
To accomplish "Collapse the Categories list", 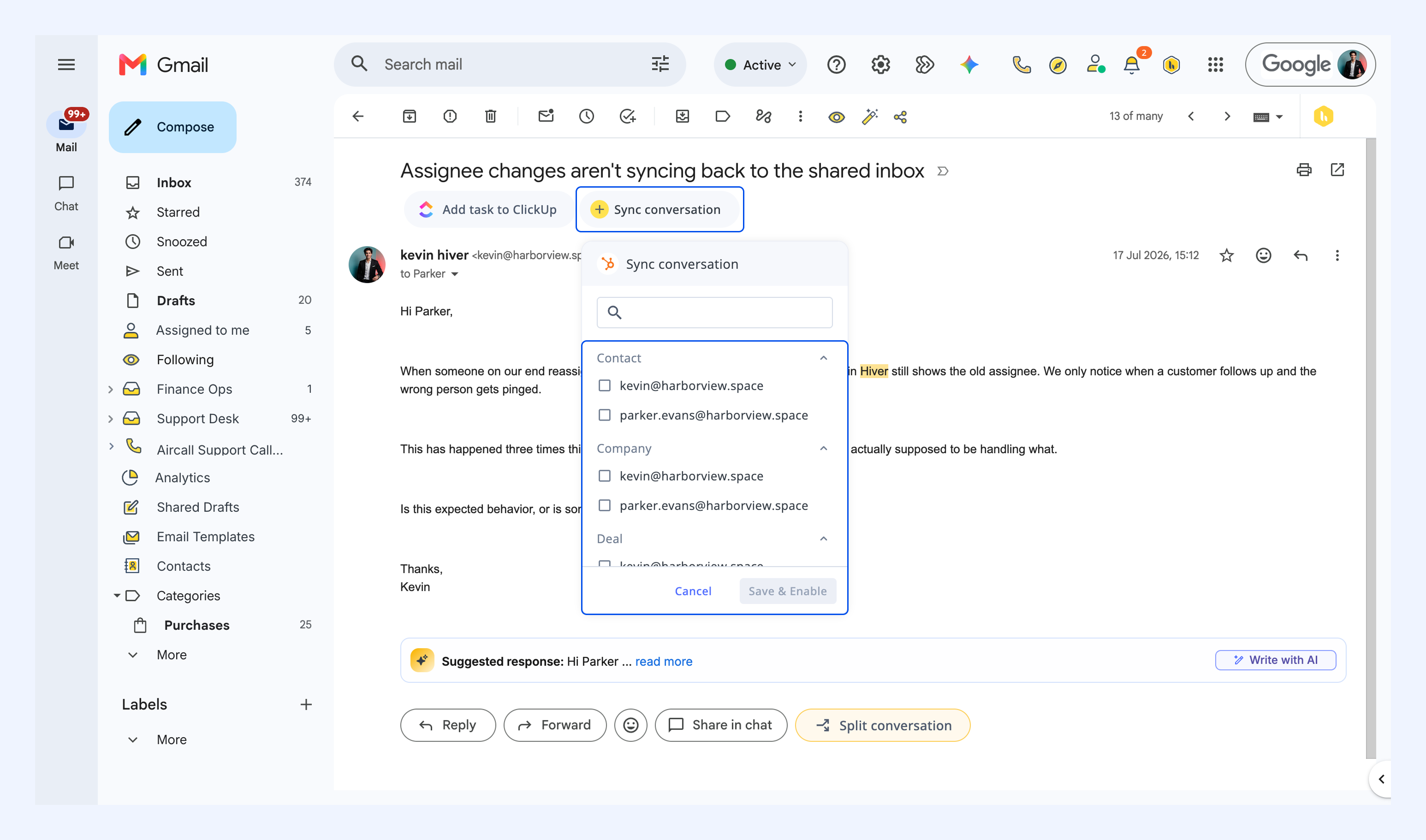I will [117, 596].
